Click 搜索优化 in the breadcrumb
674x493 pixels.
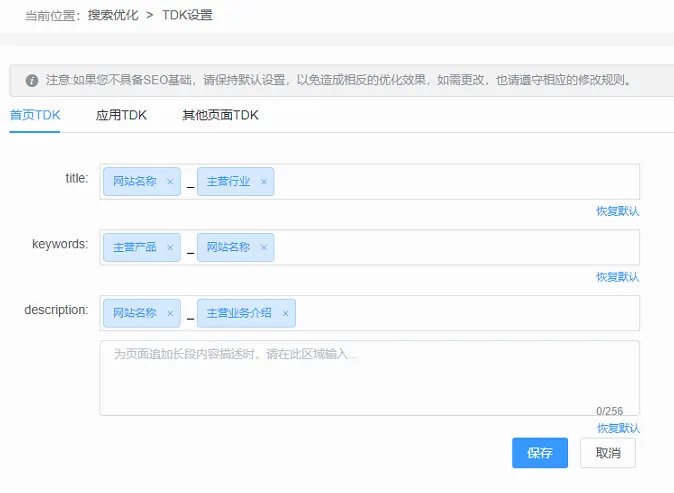point(113,15)
